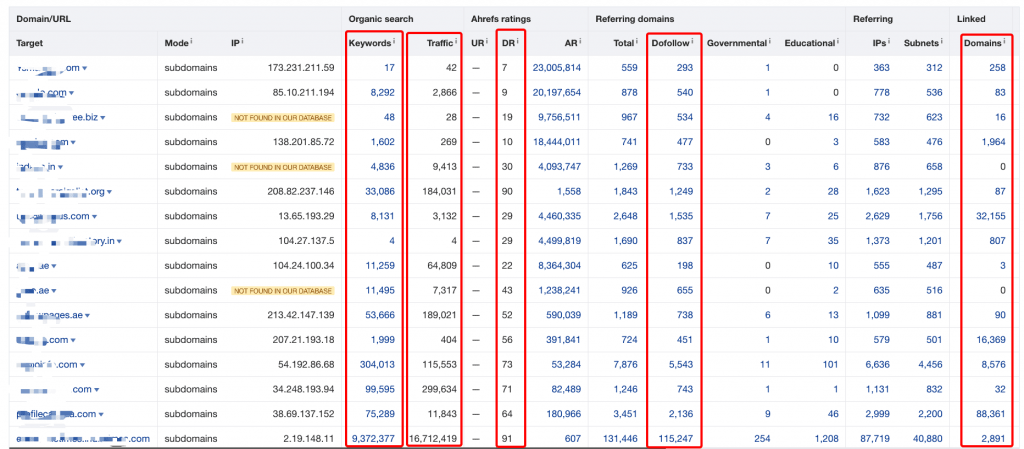
Task: Open dropdown arrow for target with IP 138.201.85.72
Action: click(x=73, y=142)
